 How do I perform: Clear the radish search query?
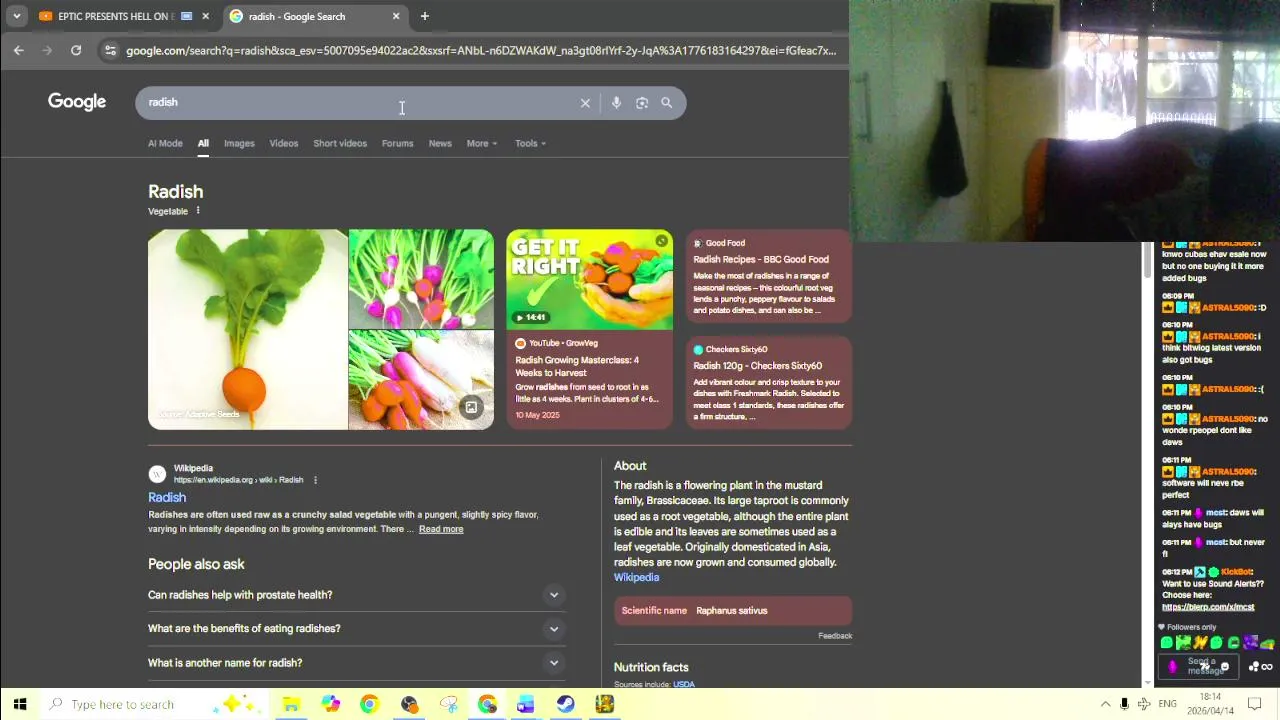click(585, 103)
